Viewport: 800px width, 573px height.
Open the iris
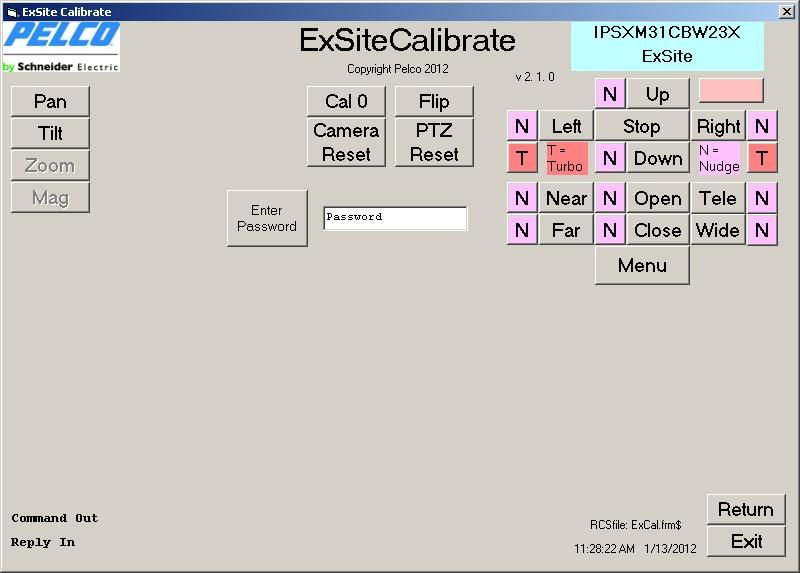pyautogui.click(x=658, y=198)
